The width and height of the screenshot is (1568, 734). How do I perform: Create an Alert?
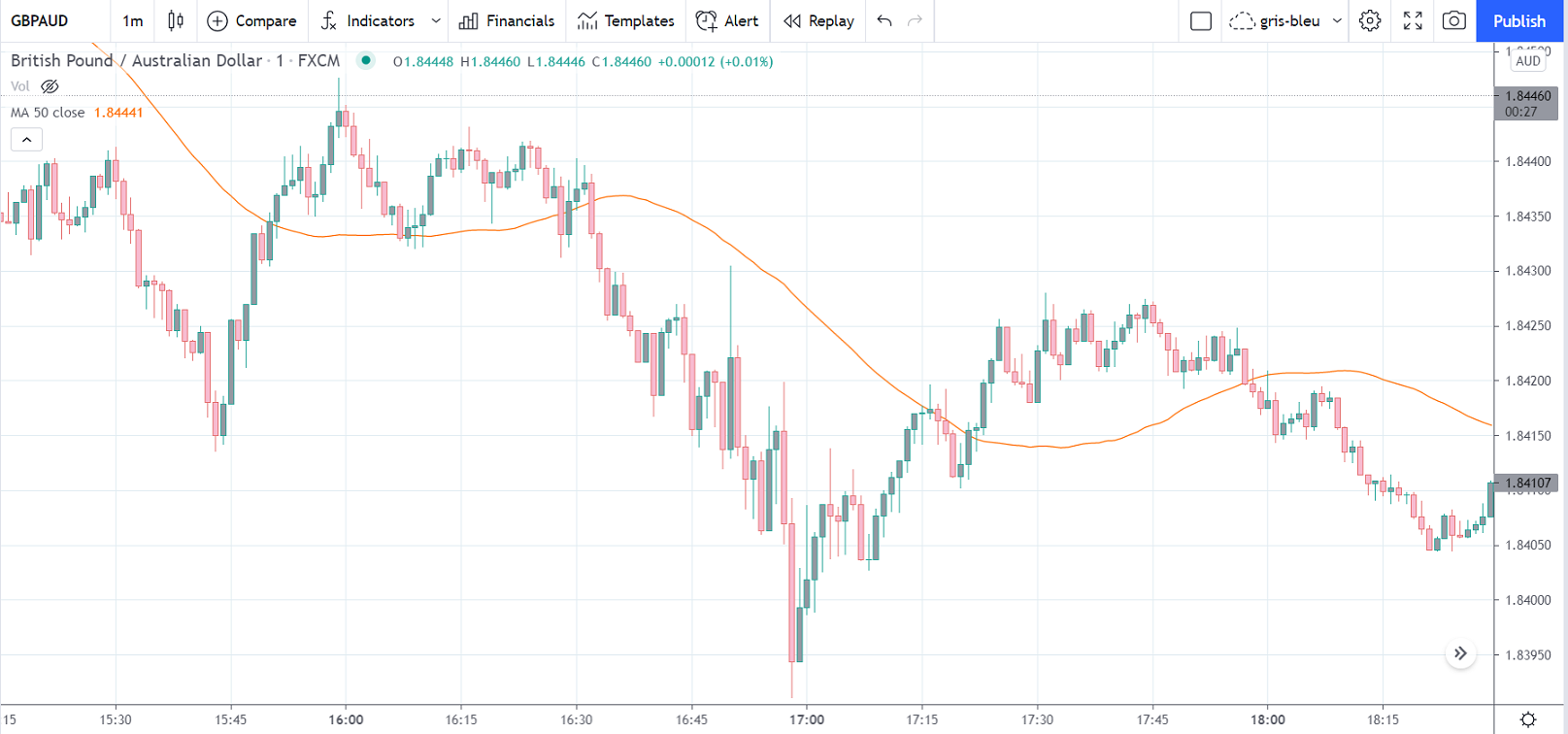tap(727, 20)
